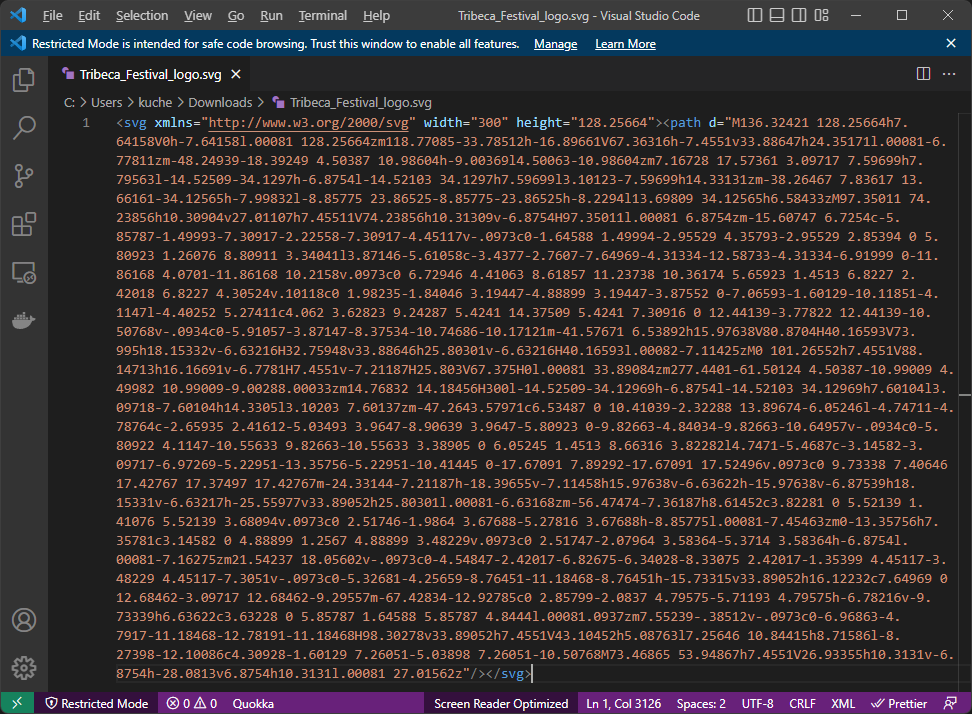Expand the Downloads breadcrumb

click(x=220, y=102)
